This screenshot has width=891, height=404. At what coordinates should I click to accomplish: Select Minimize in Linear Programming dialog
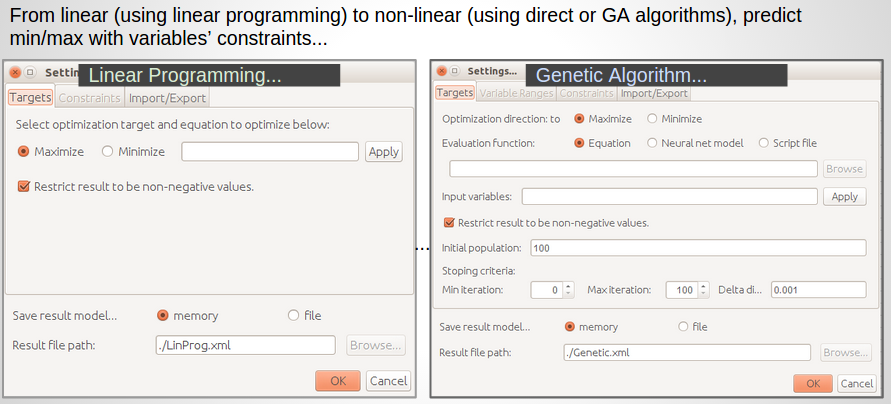(107, 152)
